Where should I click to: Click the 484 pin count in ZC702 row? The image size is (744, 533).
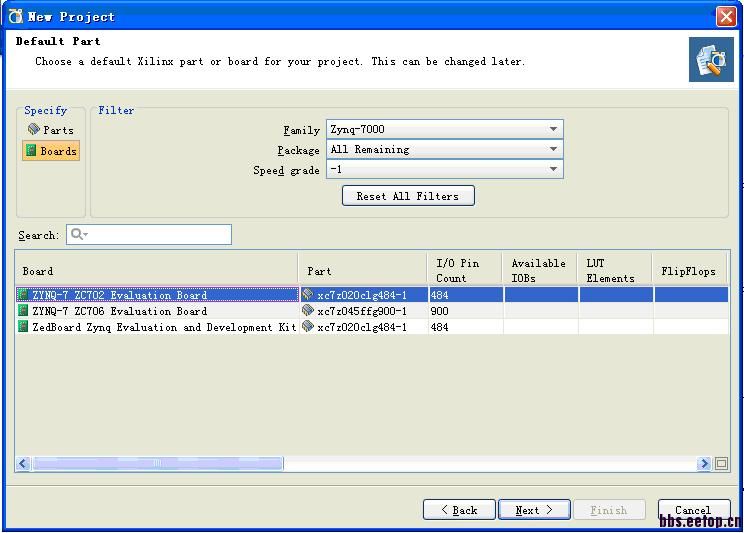(466, 295)
